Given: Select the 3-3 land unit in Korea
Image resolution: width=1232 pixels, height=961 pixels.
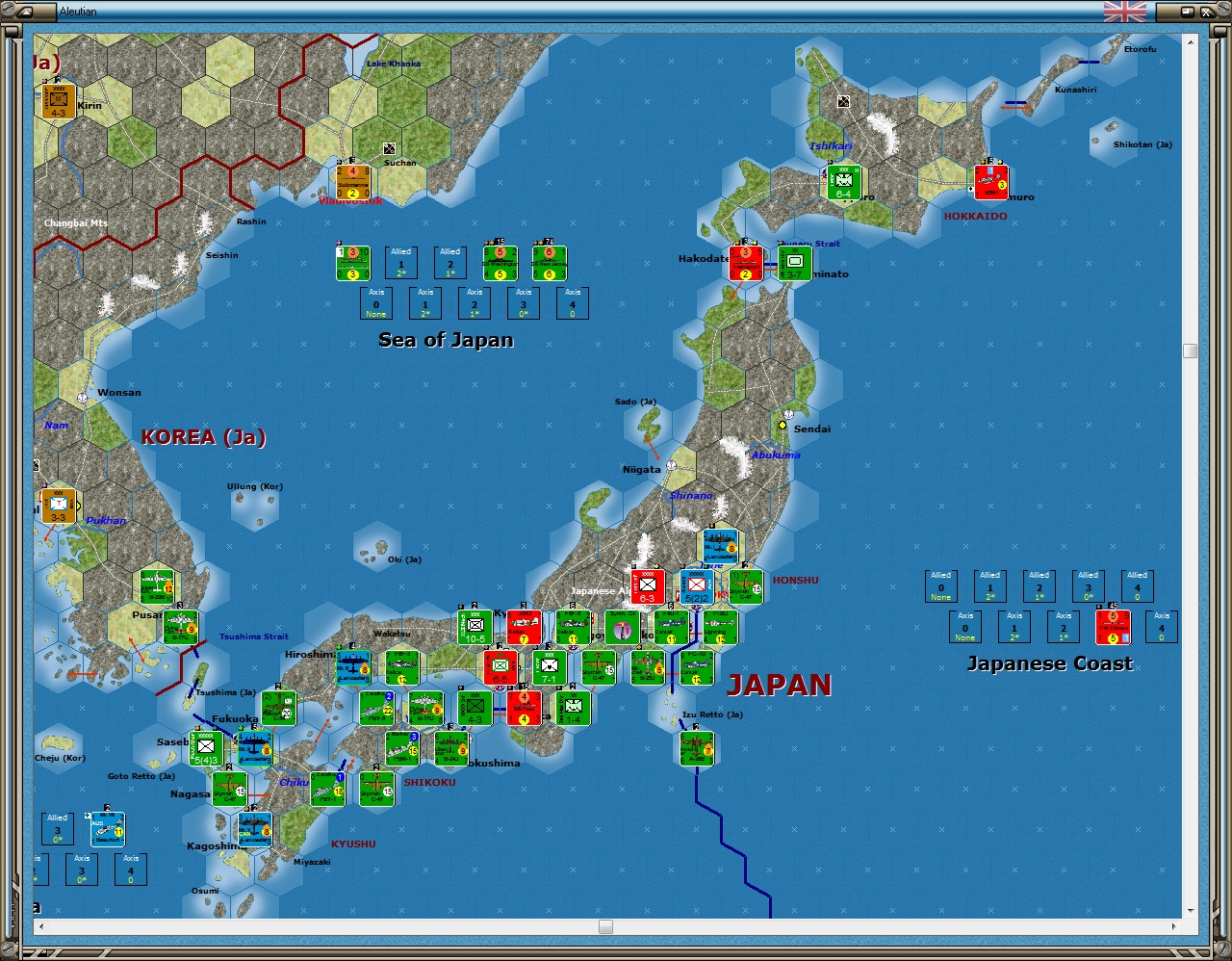Looking at the screenshot, I should [58, 506].
